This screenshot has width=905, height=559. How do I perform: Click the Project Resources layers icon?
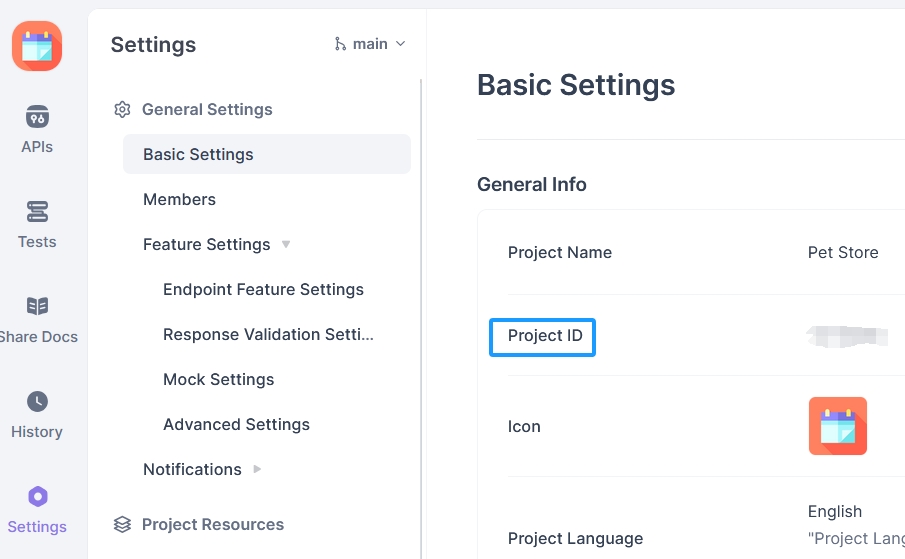click(x=122, y=525)
